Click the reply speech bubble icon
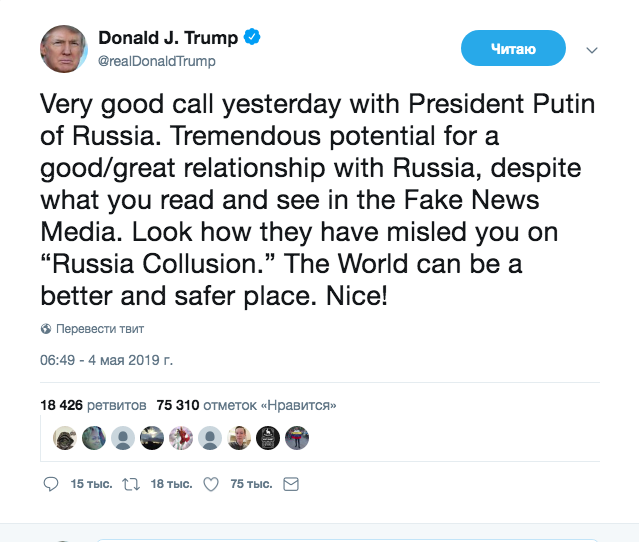Screen dimensions: 639x542 tap(53, 484)
